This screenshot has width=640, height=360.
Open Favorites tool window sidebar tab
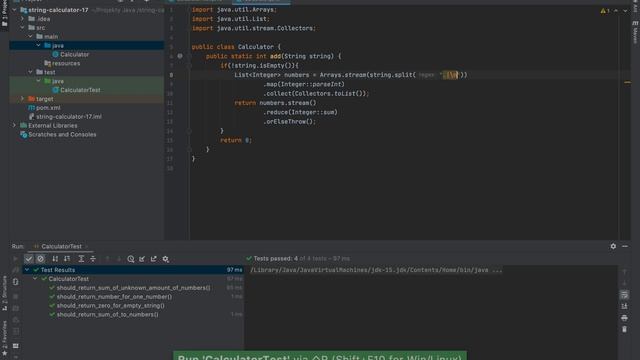4,338
